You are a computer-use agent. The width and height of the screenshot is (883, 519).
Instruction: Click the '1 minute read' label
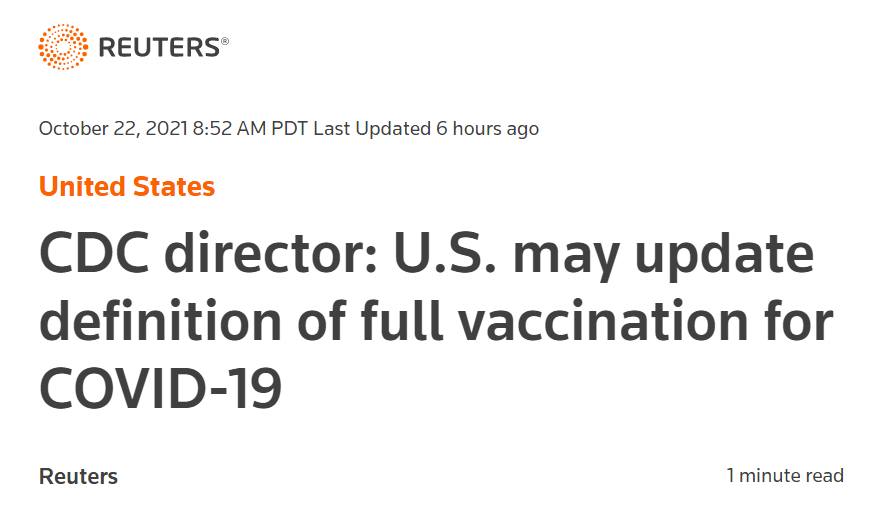pyautogui.click(x=785, y=475)
